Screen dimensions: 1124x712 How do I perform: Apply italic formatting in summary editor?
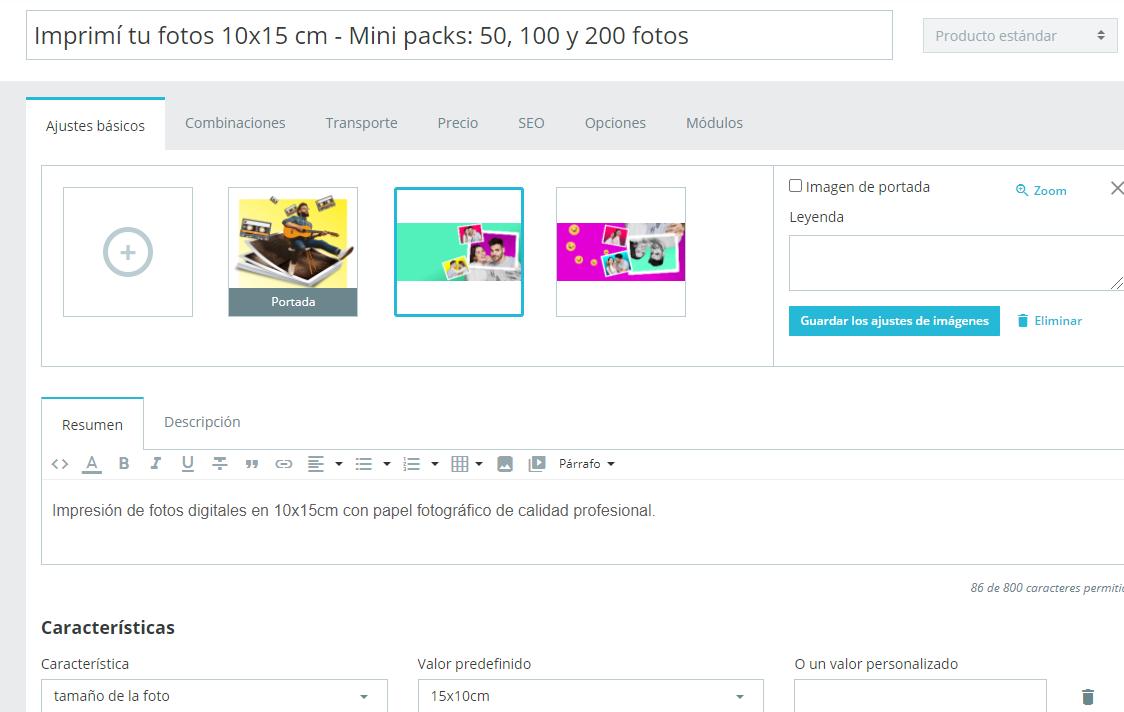tap(156, 464)
